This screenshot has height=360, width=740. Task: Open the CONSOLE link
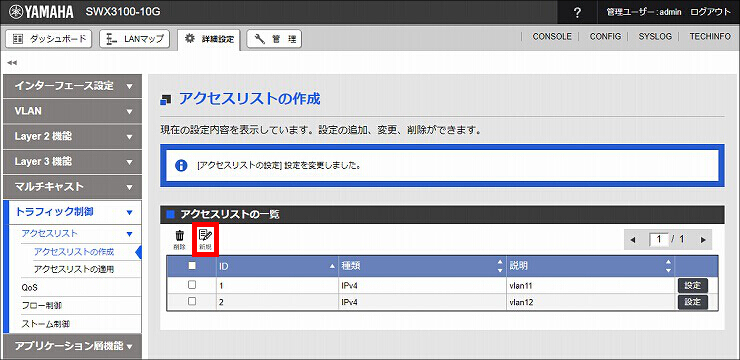point(552,36)
